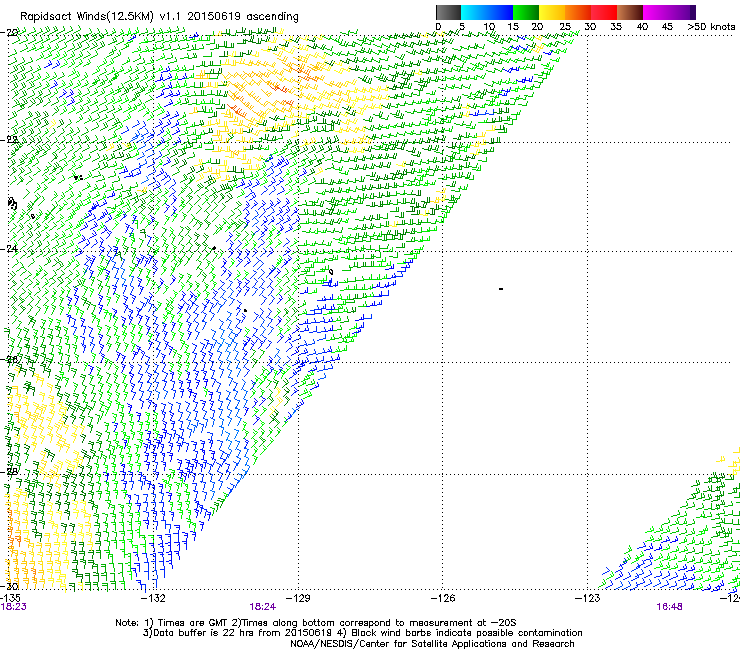Click the '10' legend scale number
740x650 pixels.
click(489, 27)
